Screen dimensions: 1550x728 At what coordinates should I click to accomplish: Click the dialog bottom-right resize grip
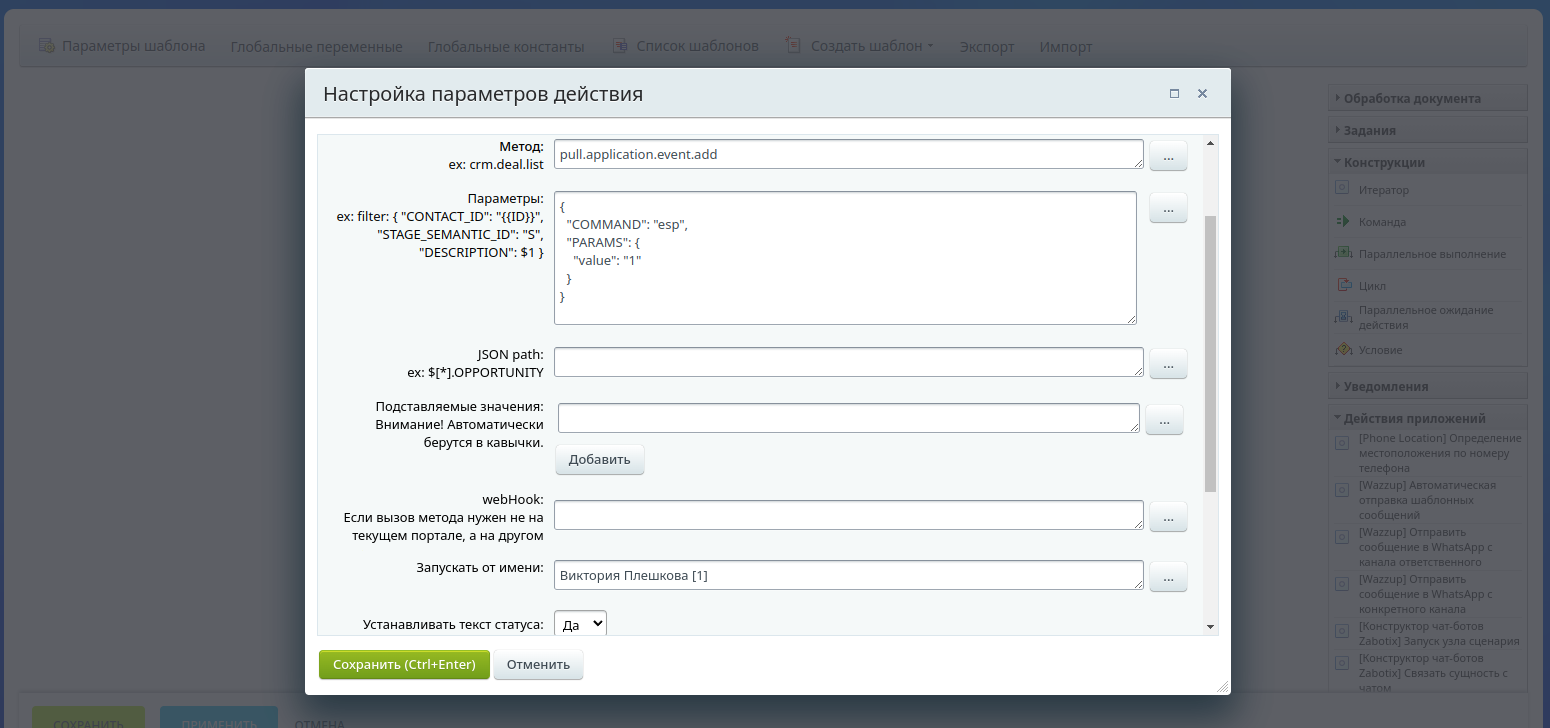(1222, 687)
